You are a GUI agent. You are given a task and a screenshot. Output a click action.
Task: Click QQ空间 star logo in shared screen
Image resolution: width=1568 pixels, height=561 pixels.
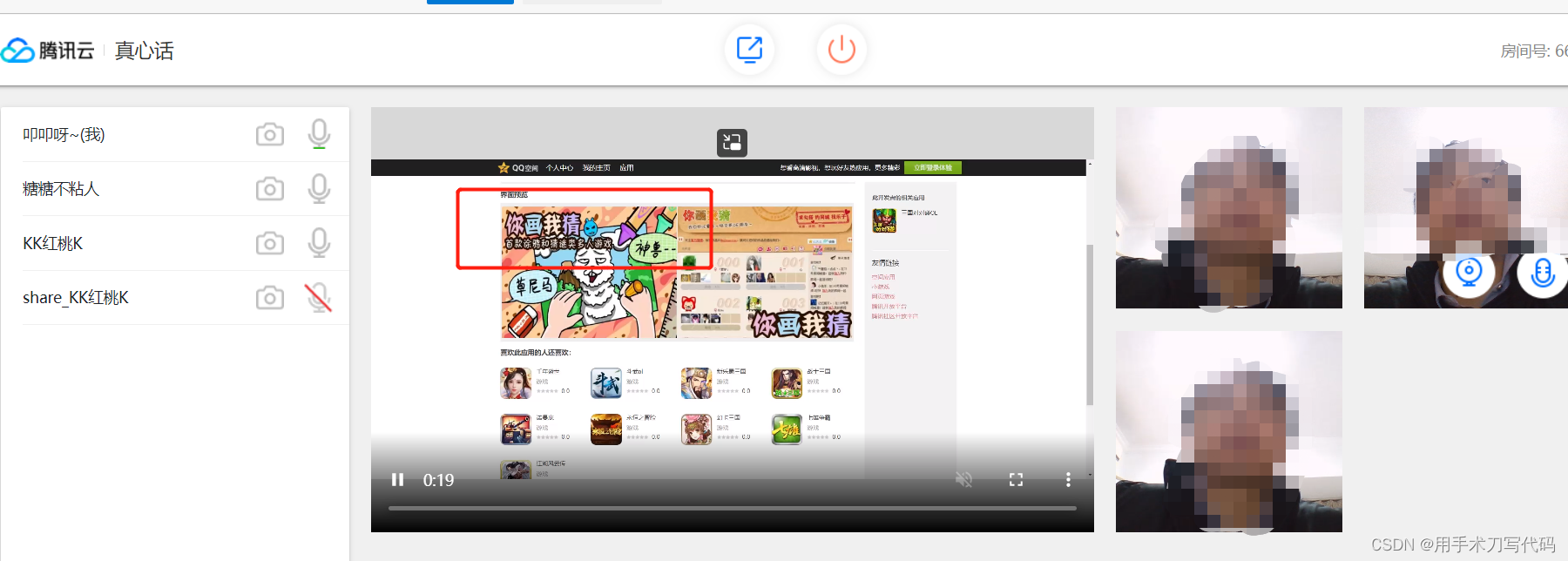click(x=517, y=167)
